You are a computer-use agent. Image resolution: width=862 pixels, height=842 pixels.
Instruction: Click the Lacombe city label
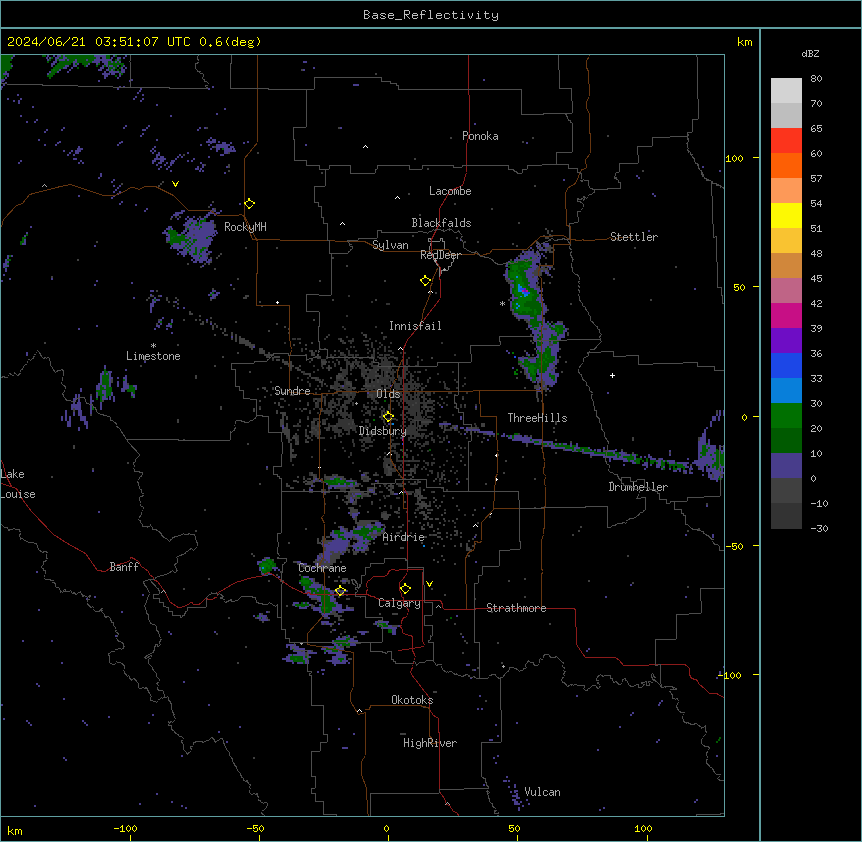[x=450, y=191]
